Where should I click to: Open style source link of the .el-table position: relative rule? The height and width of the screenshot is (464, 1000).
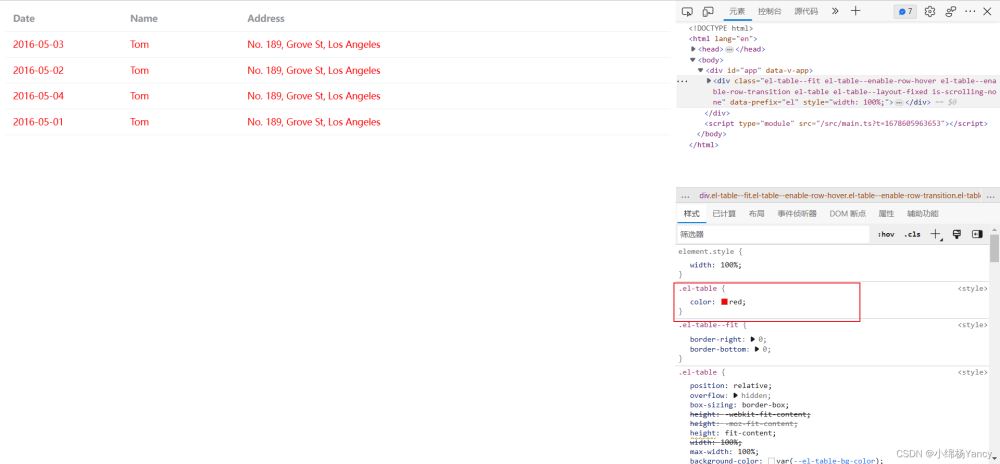[972, 372]
